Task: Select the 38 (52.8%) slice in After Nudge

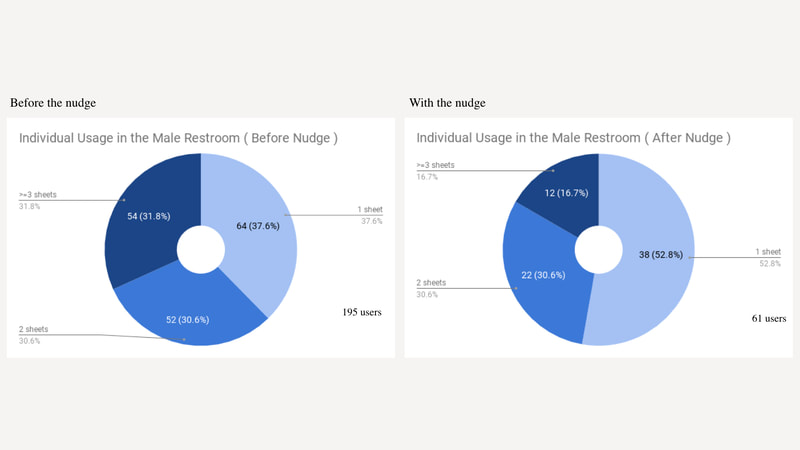Action: [x=661, y=254]
